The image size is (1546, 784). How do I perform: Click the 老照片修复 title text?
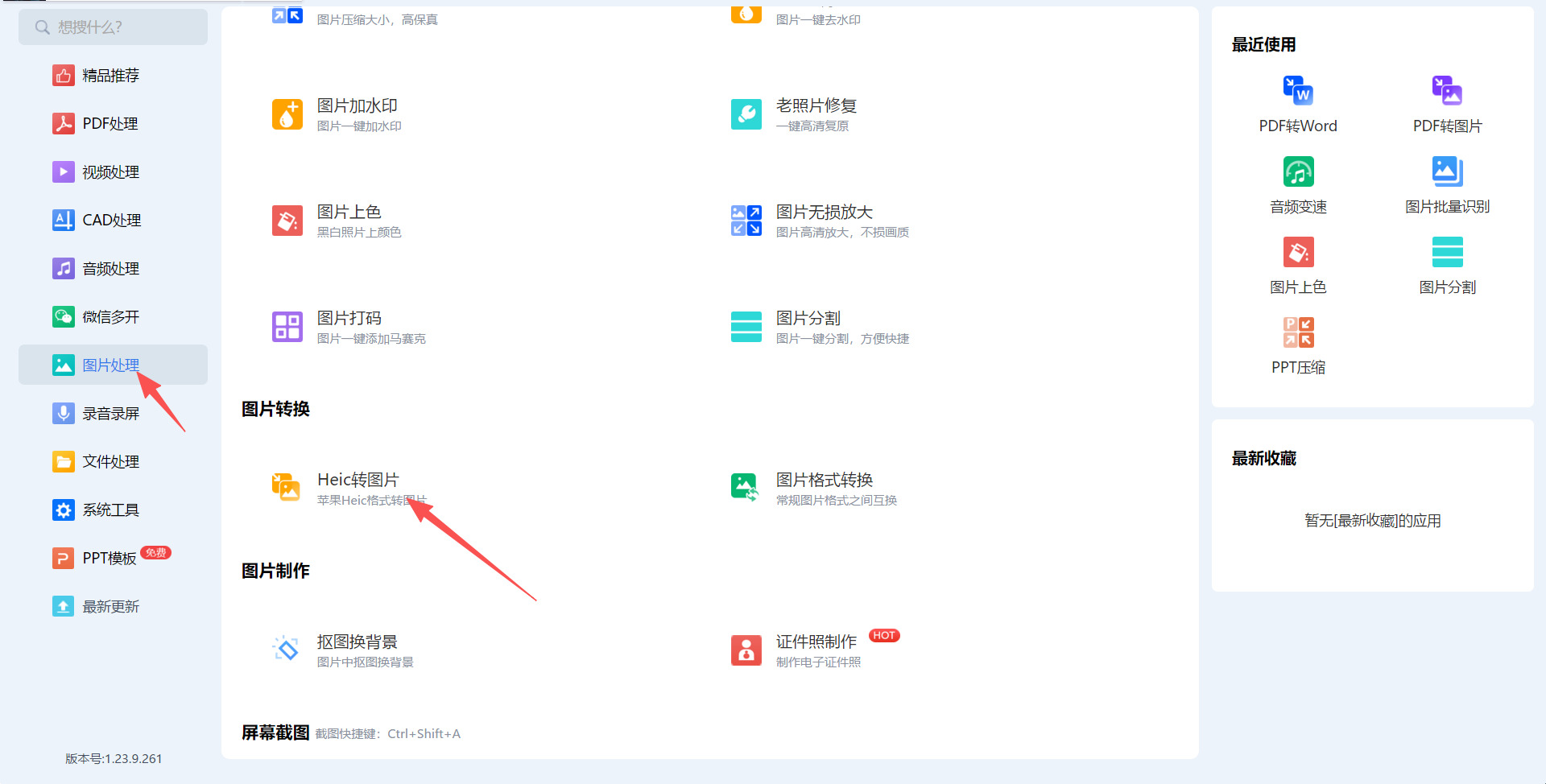816,105
